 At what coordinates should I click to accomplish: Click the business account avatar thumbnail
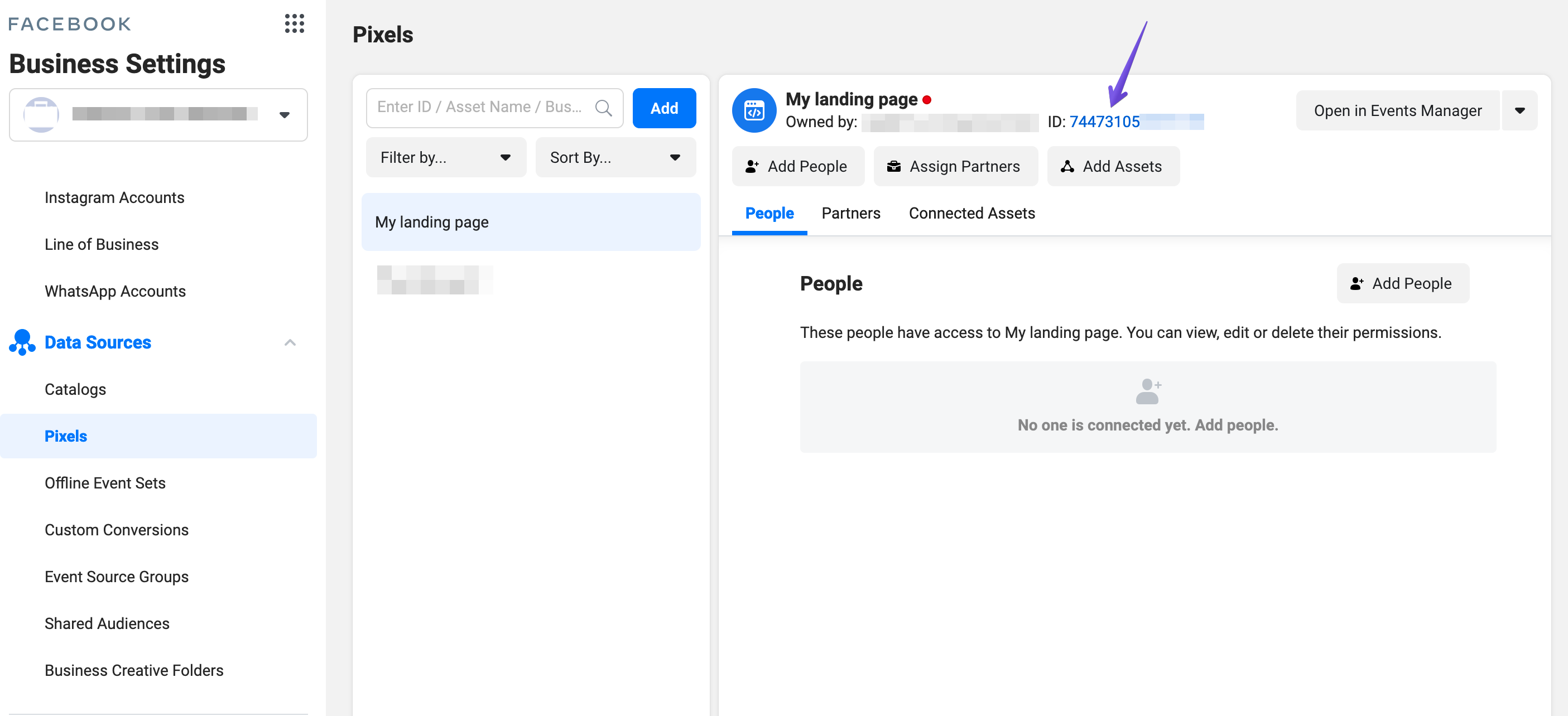pyautogui.click(x=41, y=114)
